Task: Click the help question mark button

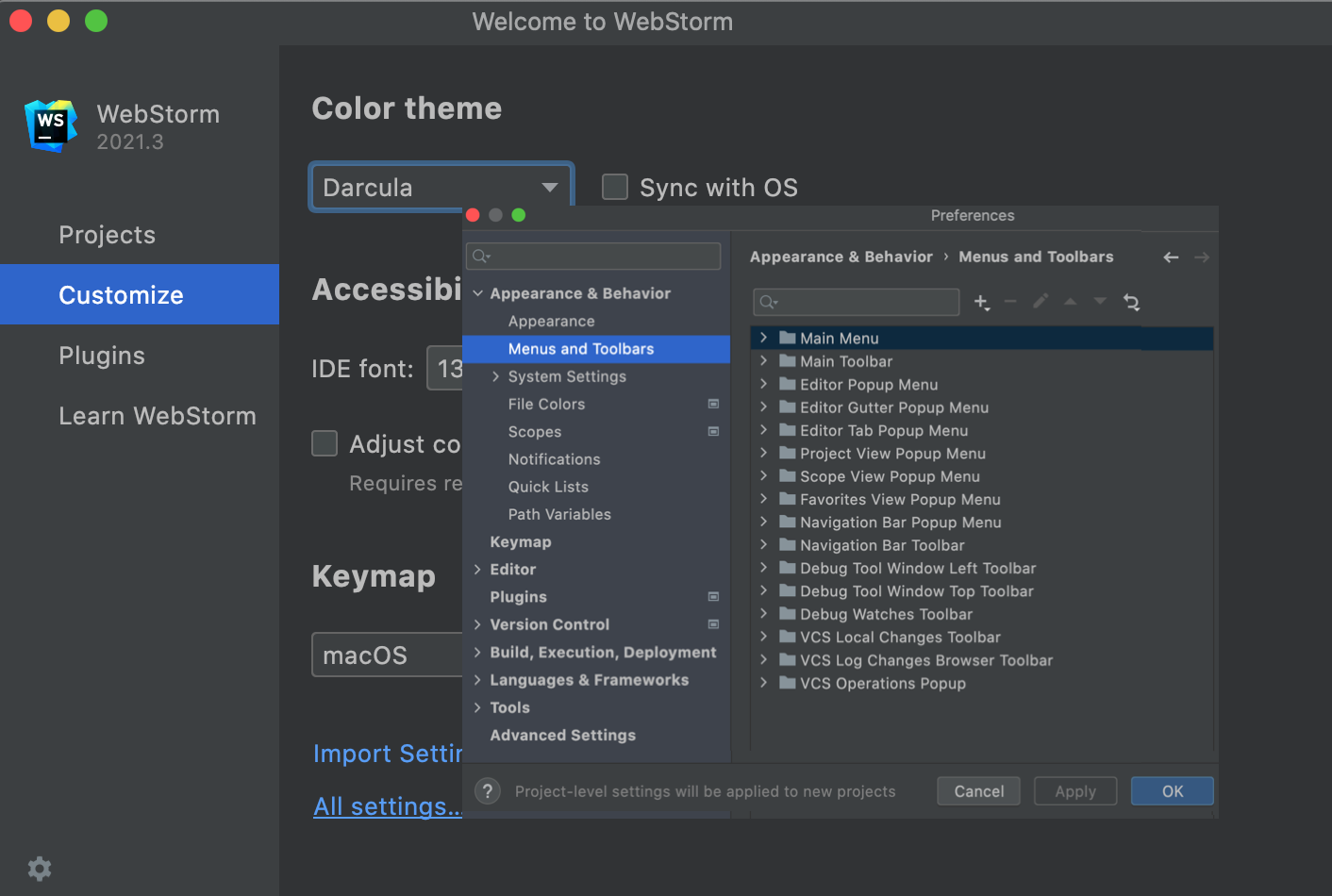Action: tap(487, 791)
